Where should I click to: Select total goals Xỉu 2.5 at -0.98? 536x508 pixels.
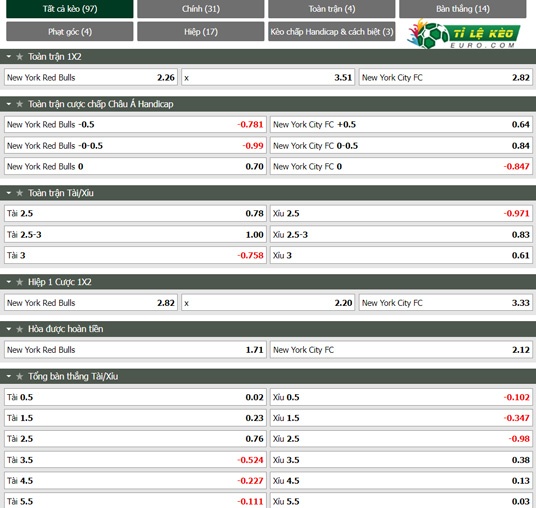(401, 439)
